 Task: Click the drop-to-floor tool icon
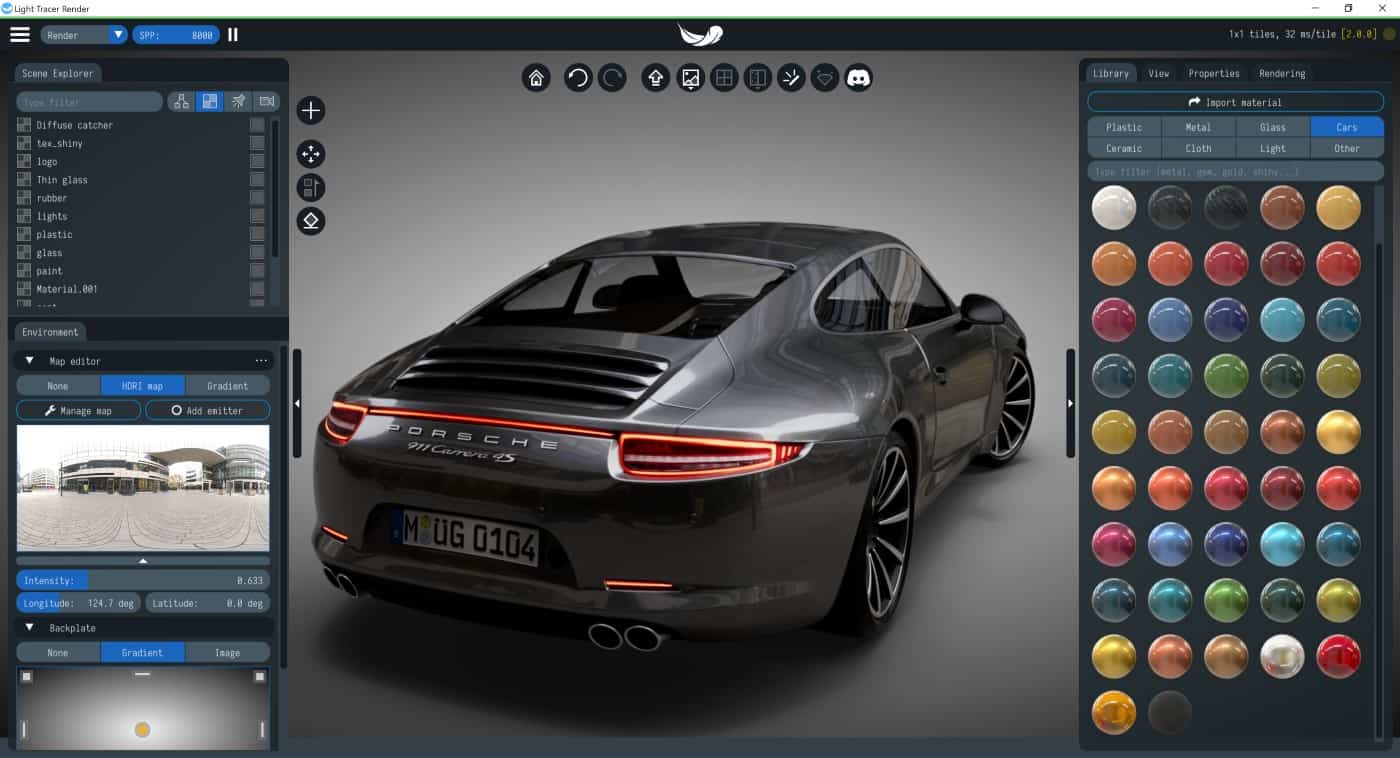tap(311, 221)
